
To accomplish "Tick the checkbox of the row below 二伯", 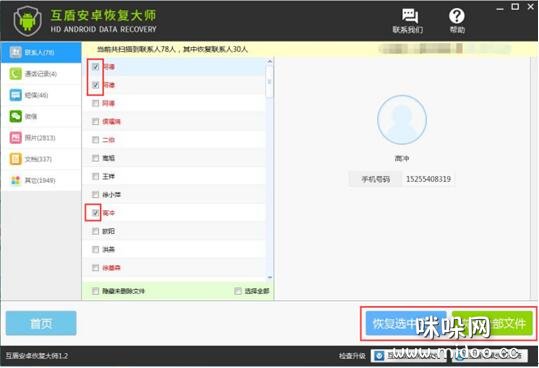I will pyautogui.click(x=96, y=158).
